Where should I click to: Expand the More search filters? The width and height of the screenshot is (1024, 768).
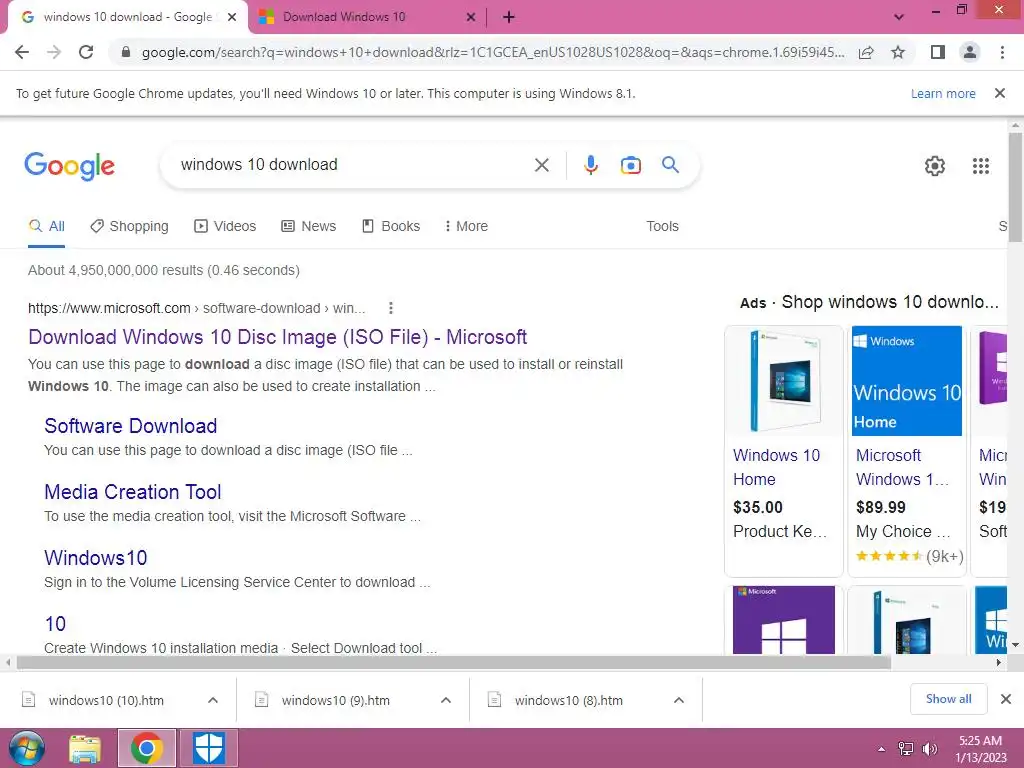tap(466, 226)
